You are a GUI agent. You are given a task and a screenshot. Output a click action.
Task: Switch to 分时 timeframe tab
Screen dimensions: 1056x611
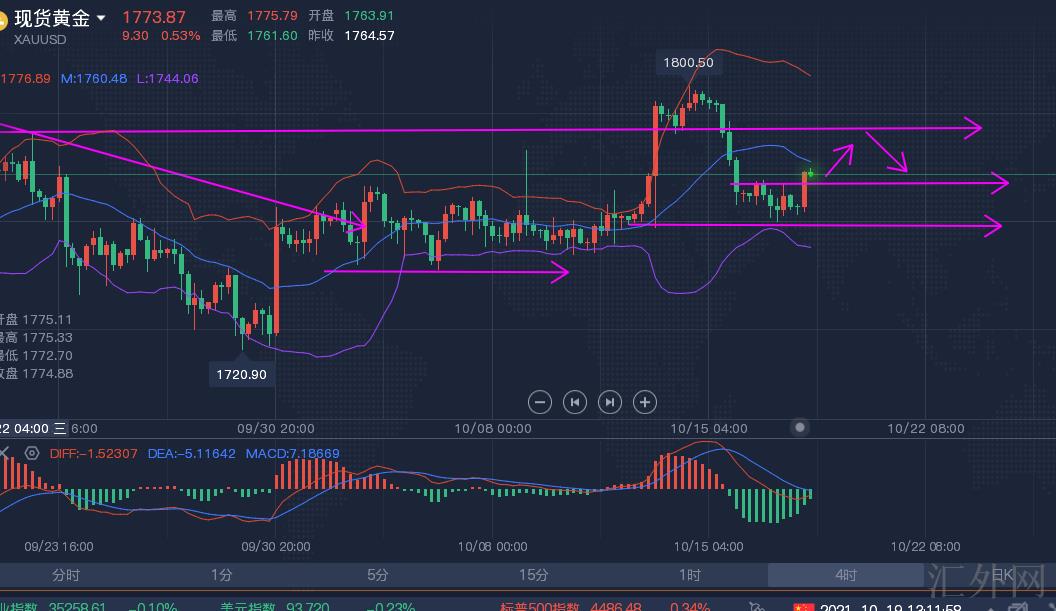(66, 575)
